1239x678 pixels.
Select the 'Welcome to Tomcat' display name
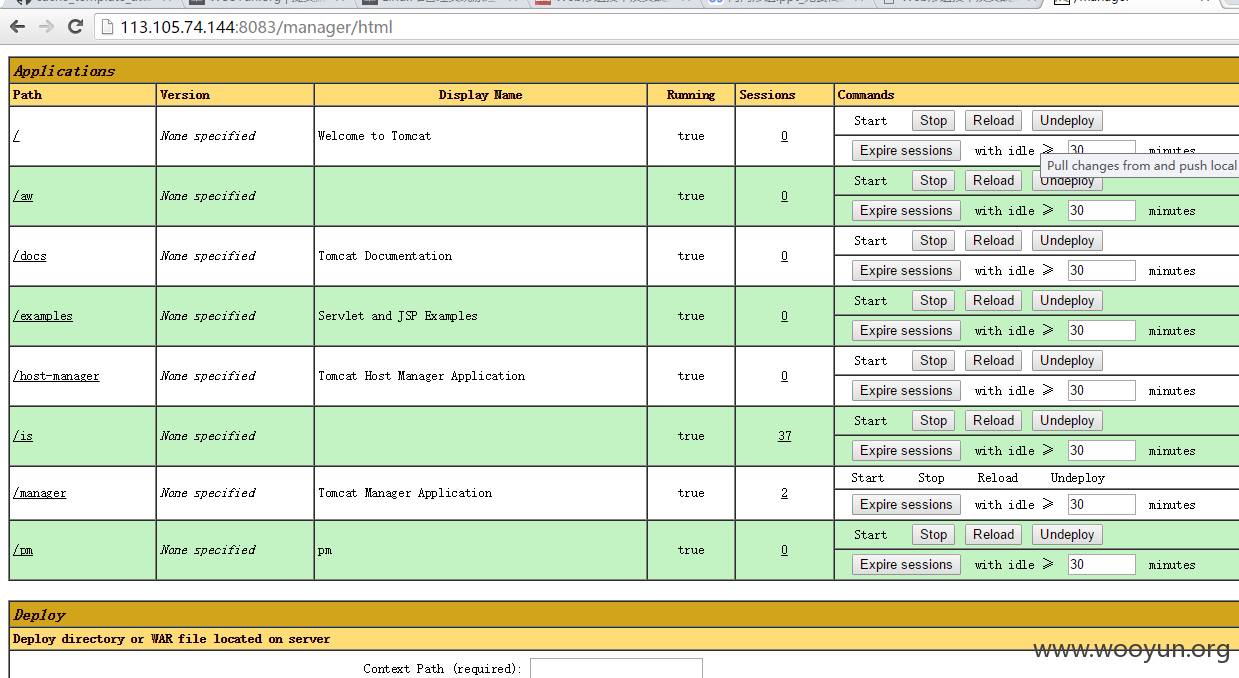tap(375, 136)
